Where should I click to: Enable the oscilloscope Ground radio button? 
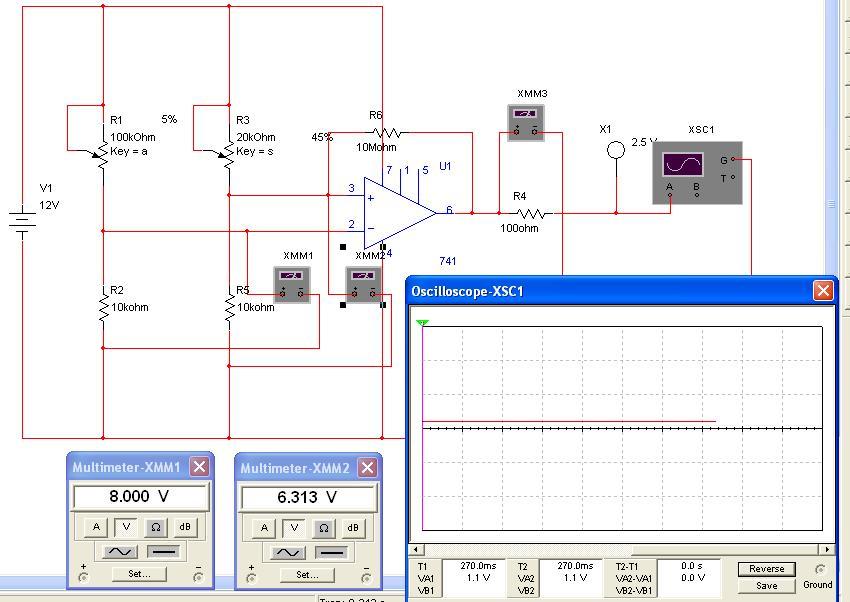[820, 569]
